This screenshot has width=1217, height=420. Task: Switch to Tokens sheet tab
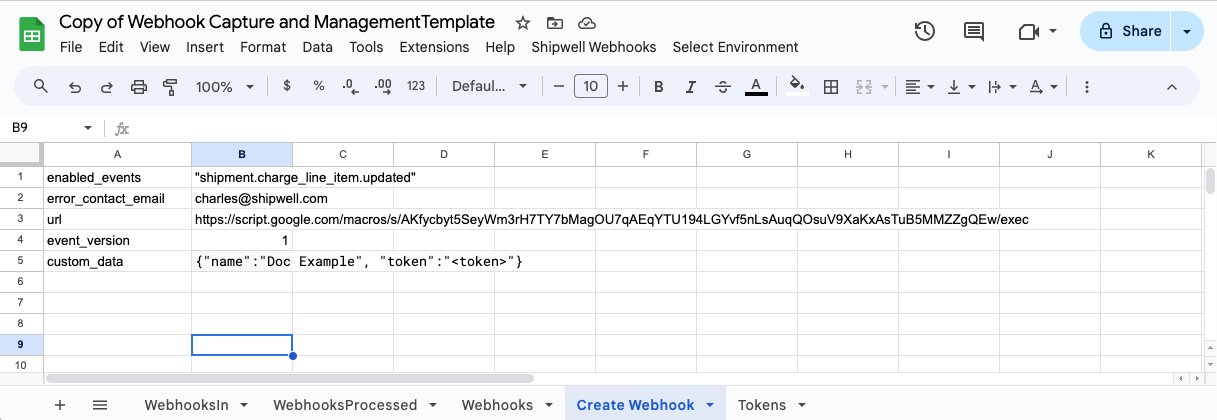pyautogui.click(x=762, y=405)
